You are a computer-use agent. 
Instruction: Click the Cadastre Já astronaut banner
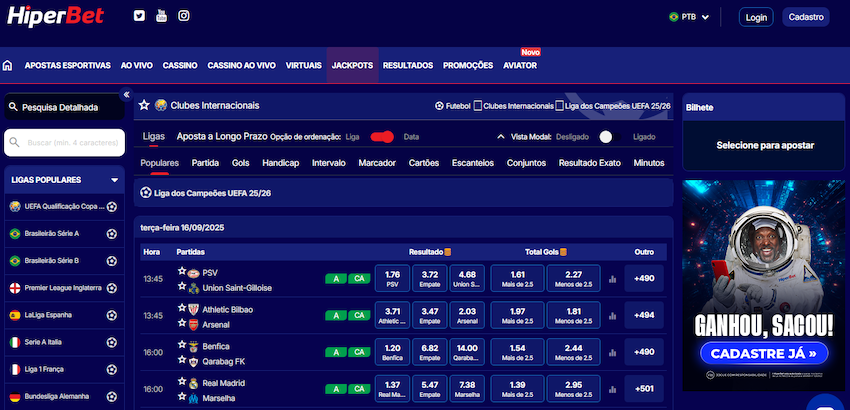pyautogui.click(x=764, y=286)
